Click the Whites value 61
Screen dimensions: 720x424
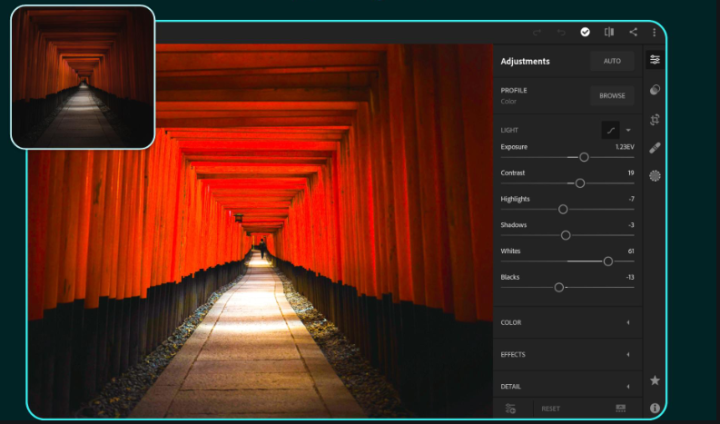pyautogui.click(x=631, y=251)
